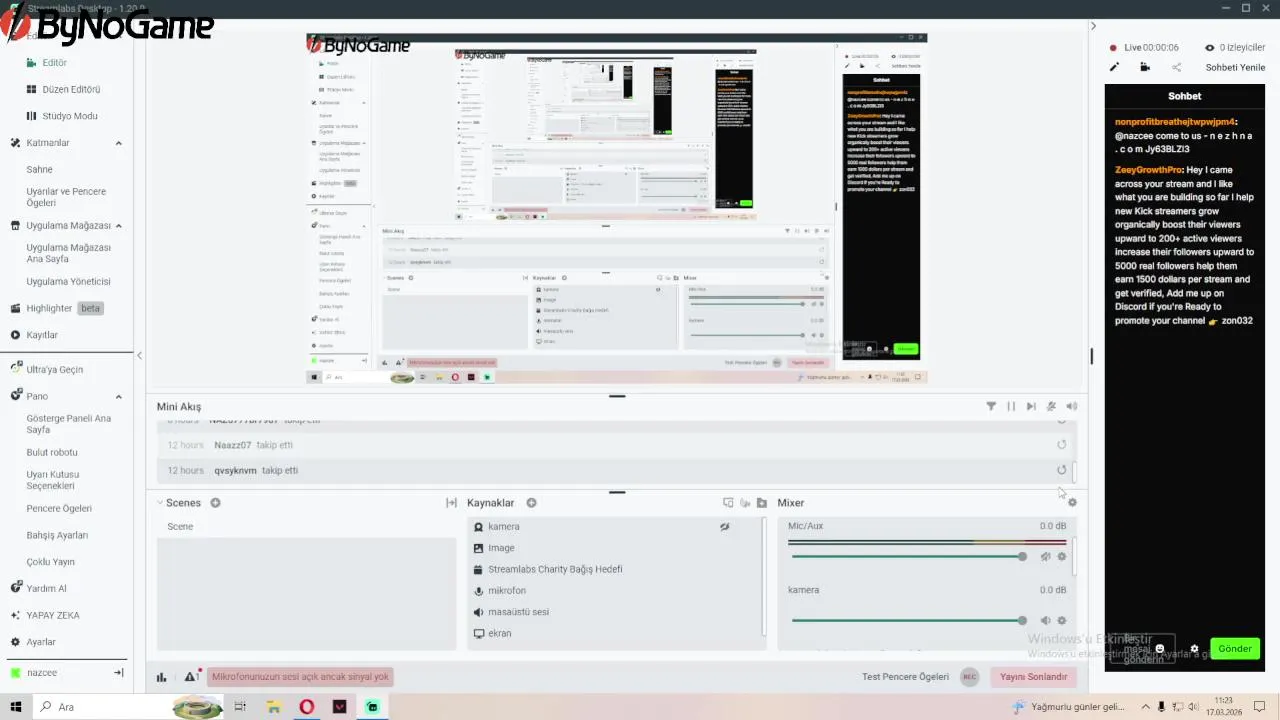The image size is (1280, 720).
Task: Open Bahşiş Ayarları
Action: [57, 535]
